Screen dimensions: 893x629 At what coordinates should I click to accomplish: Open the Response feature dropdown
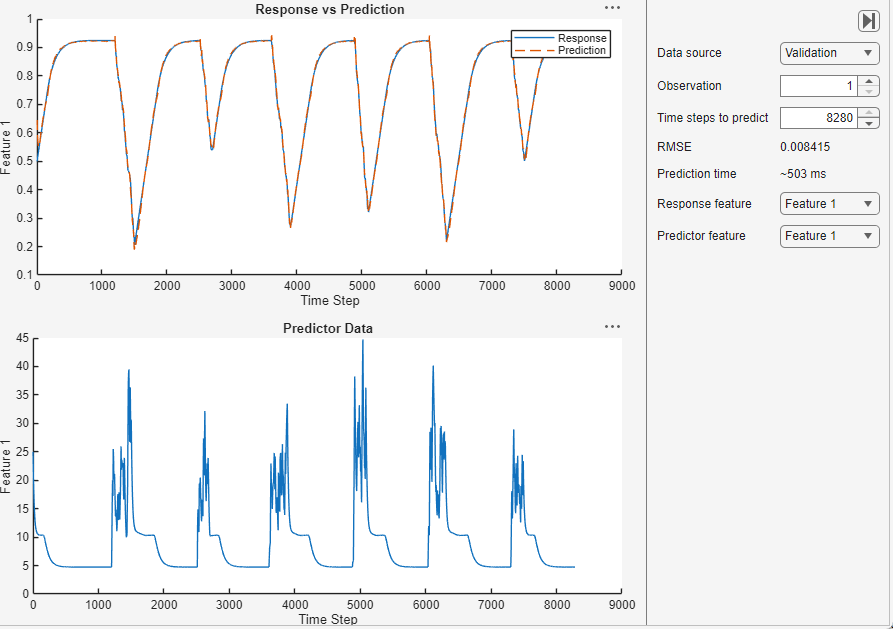829,203
